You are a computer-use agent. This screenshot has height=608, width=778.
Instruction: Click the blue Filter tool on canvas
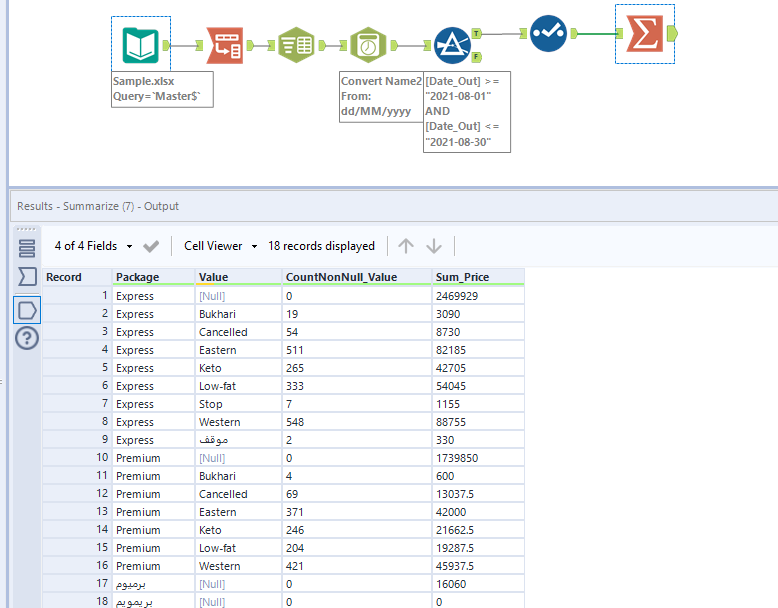point(453,45)
